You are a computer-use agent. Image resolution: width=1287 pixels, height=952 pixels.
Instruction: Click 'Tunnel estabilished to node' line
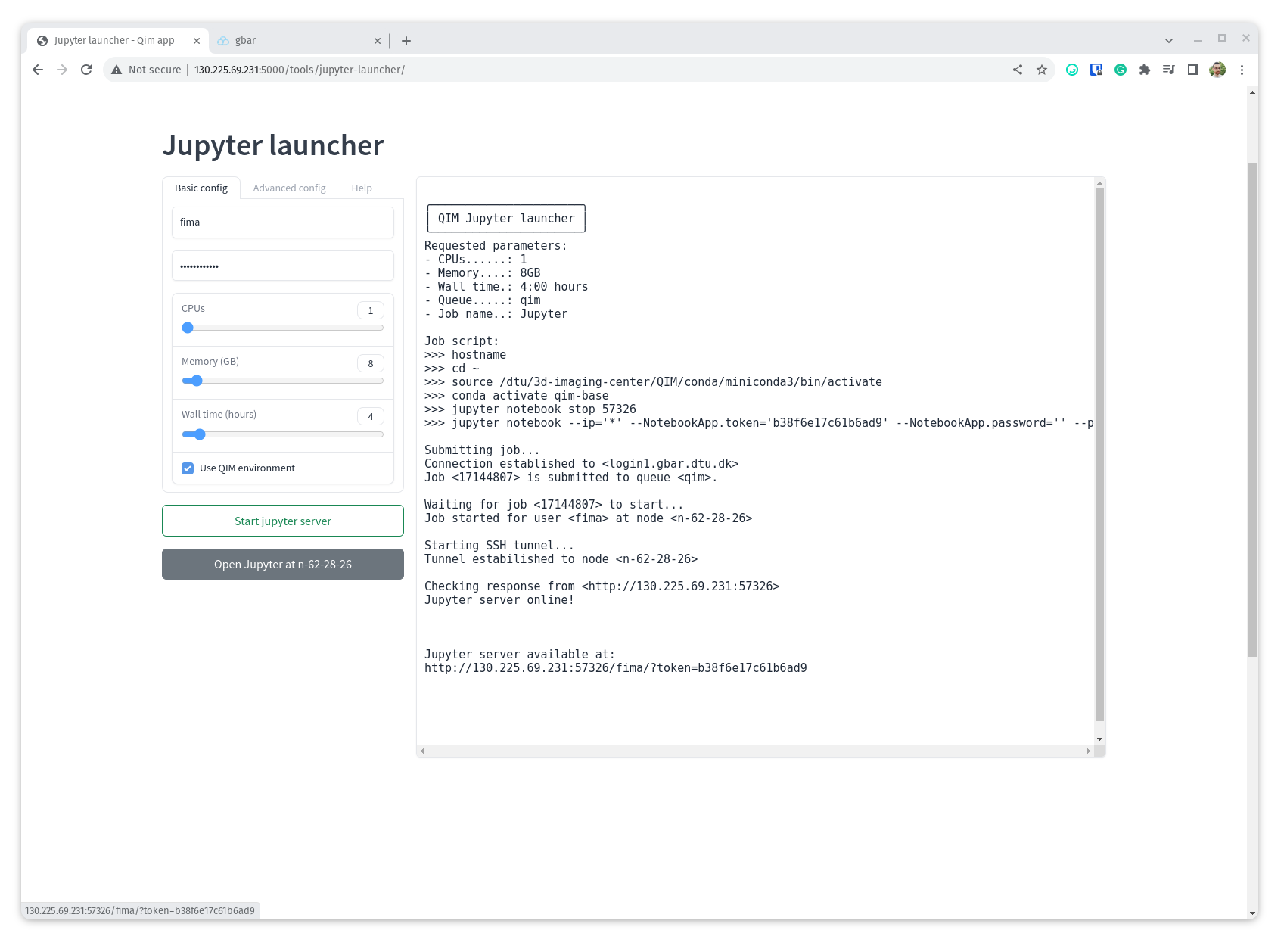561,559
